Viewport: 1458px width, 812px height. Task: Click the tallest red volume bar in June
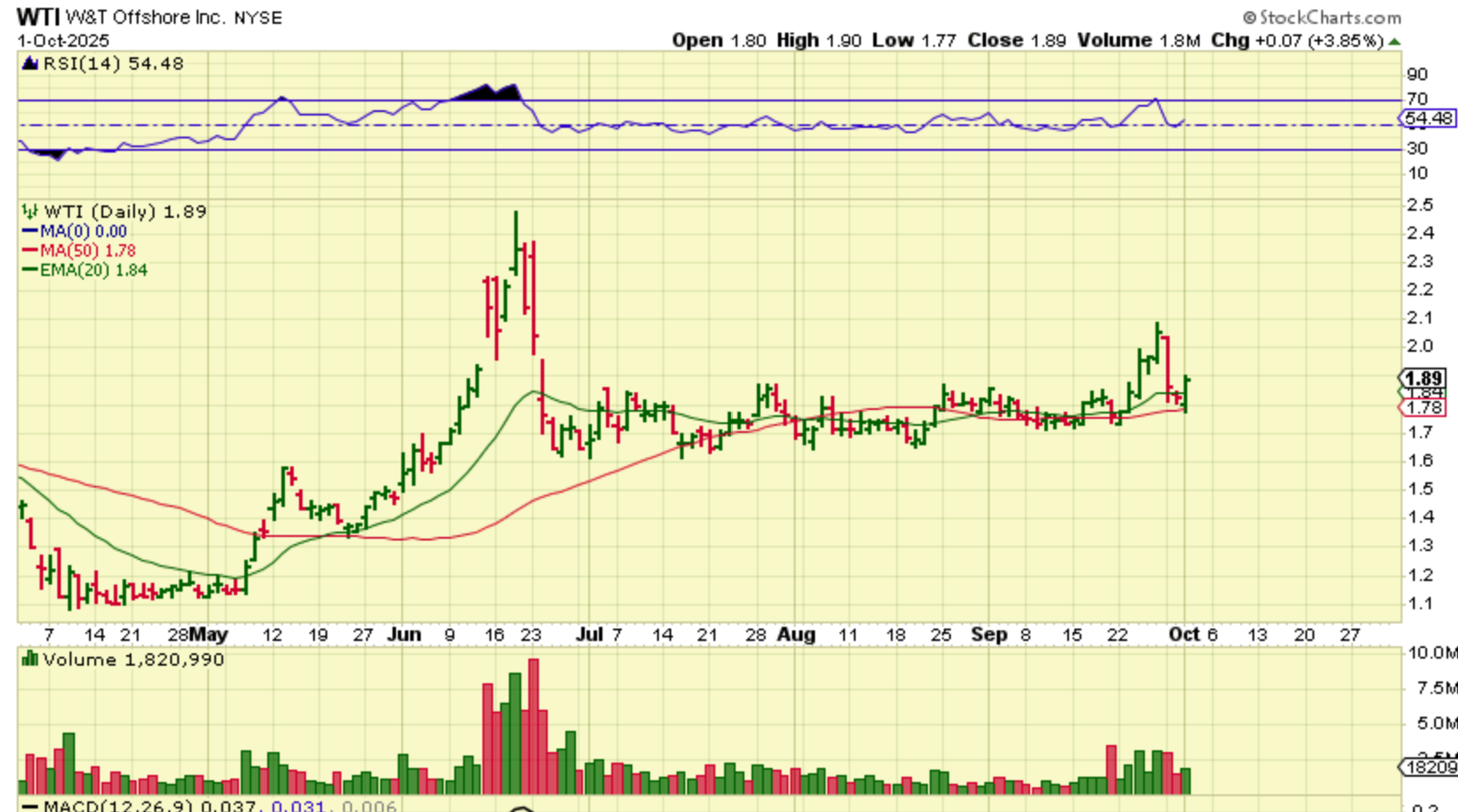533,726
